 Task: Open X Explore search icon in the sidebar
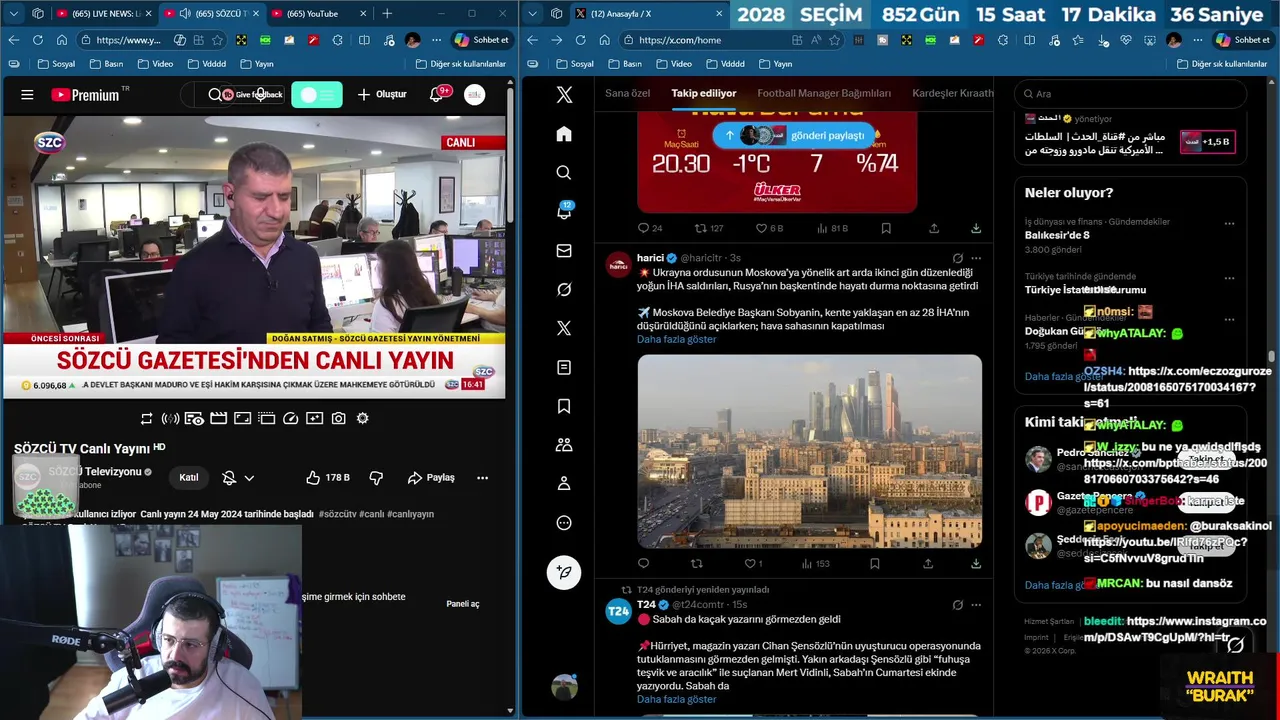click(x=564, y=173)
